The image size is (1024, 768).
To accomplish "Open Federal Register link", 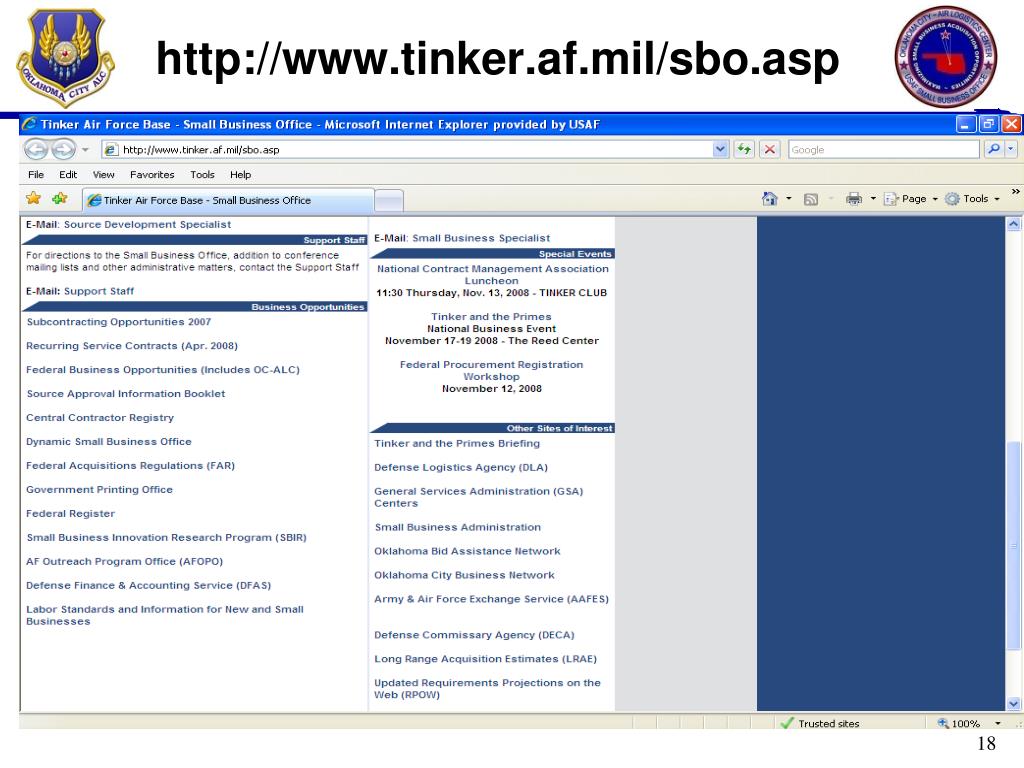I will point(71,513).
